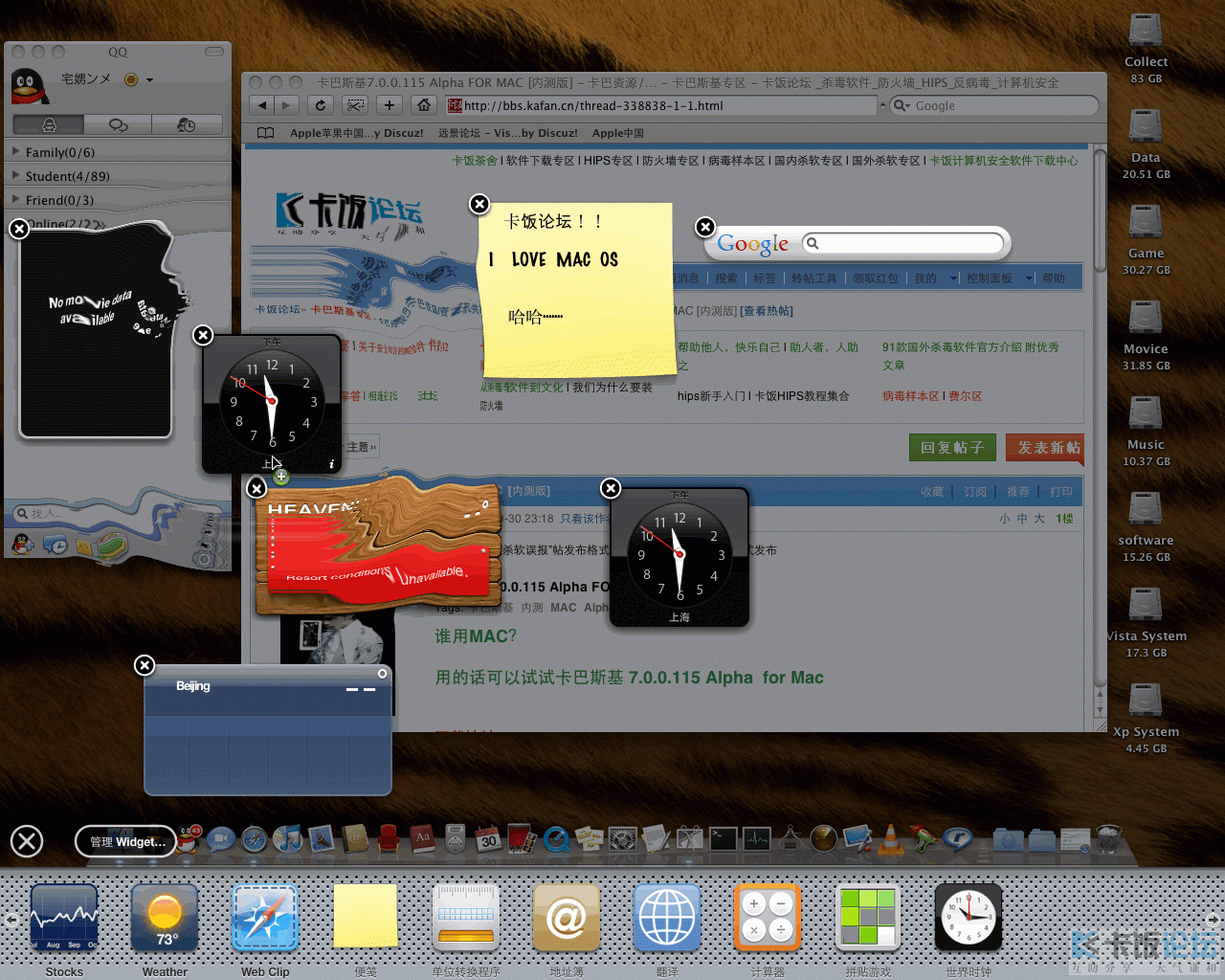Open the Apple中国 bookmark in bookmarks bar
Image resolution: width=1225 pixels, height=980 pixels.
tap(617, 133)
